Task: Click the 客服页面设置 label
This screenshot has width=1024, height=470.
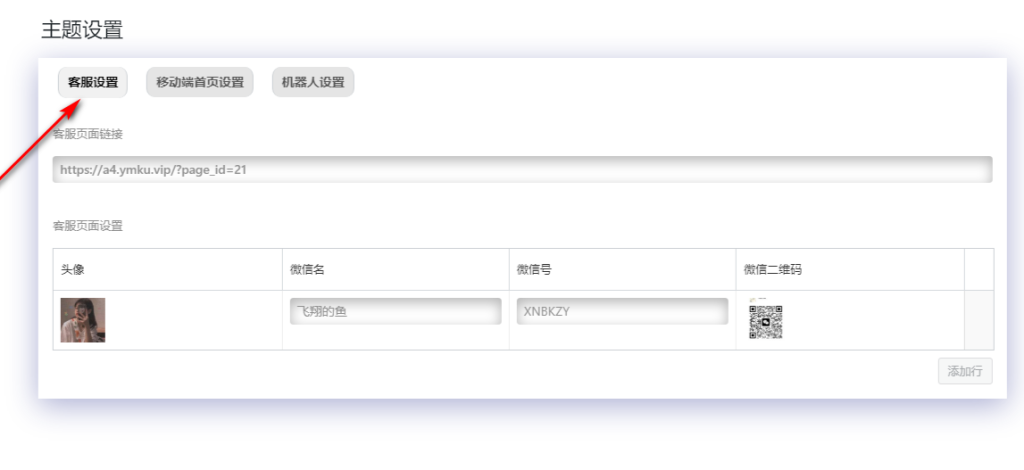Action: (x=88, y=227)
